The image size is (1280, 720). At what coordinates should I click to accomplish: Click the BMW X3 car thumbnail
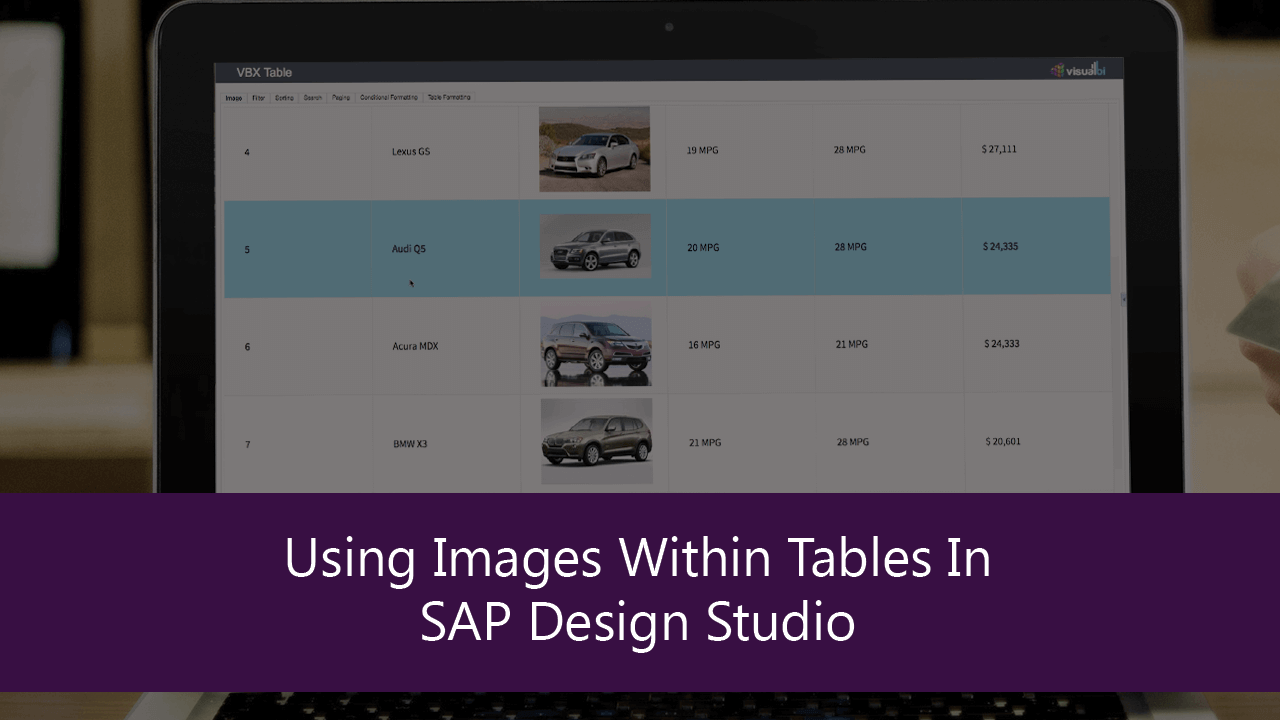click(594, 440)
